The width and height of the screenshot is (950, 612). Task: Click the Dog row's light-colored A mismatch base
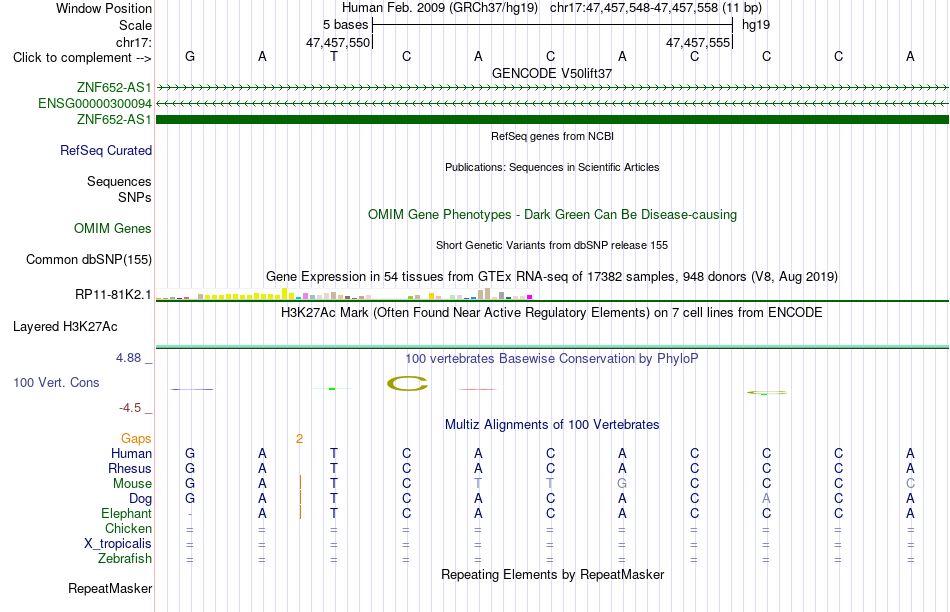point(766,499)
